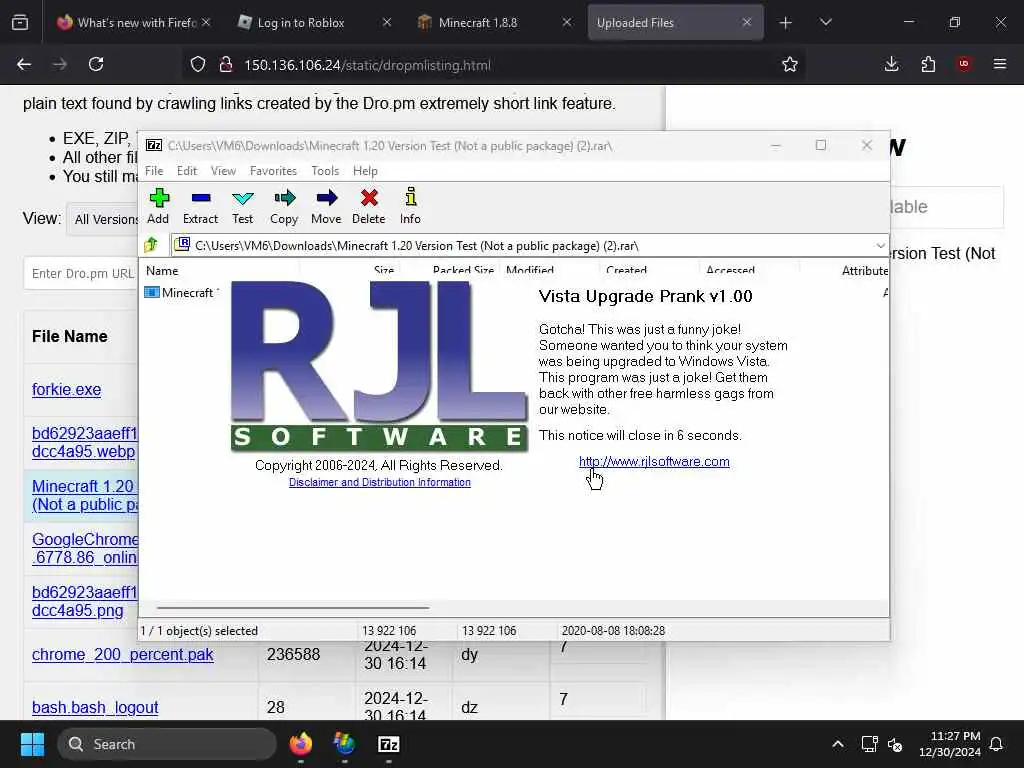Open the Info toolbar icon

410,206
